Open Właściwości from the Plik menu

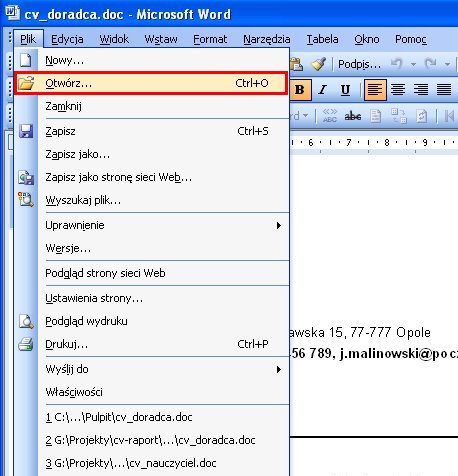(151, 392)
